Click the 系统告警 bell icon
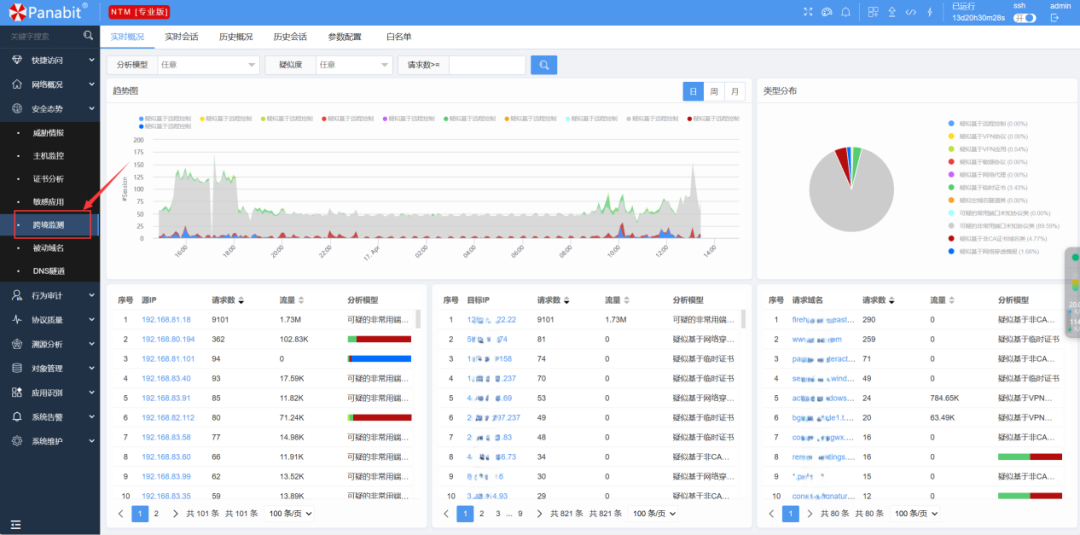This screenshot has height=535, width=1080. pyautogui.click(x=17, y=417)
